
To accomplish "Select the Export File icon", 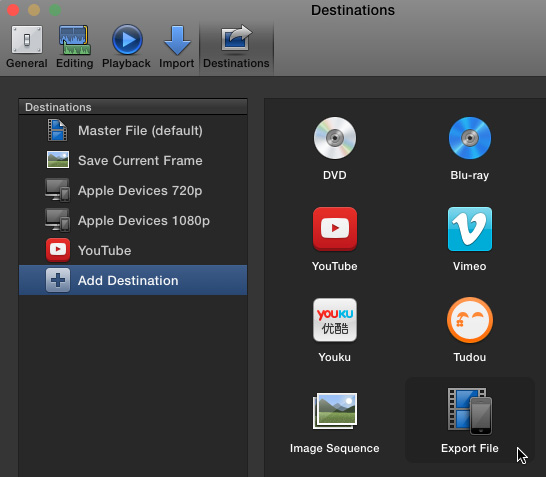I will [470, 411].
